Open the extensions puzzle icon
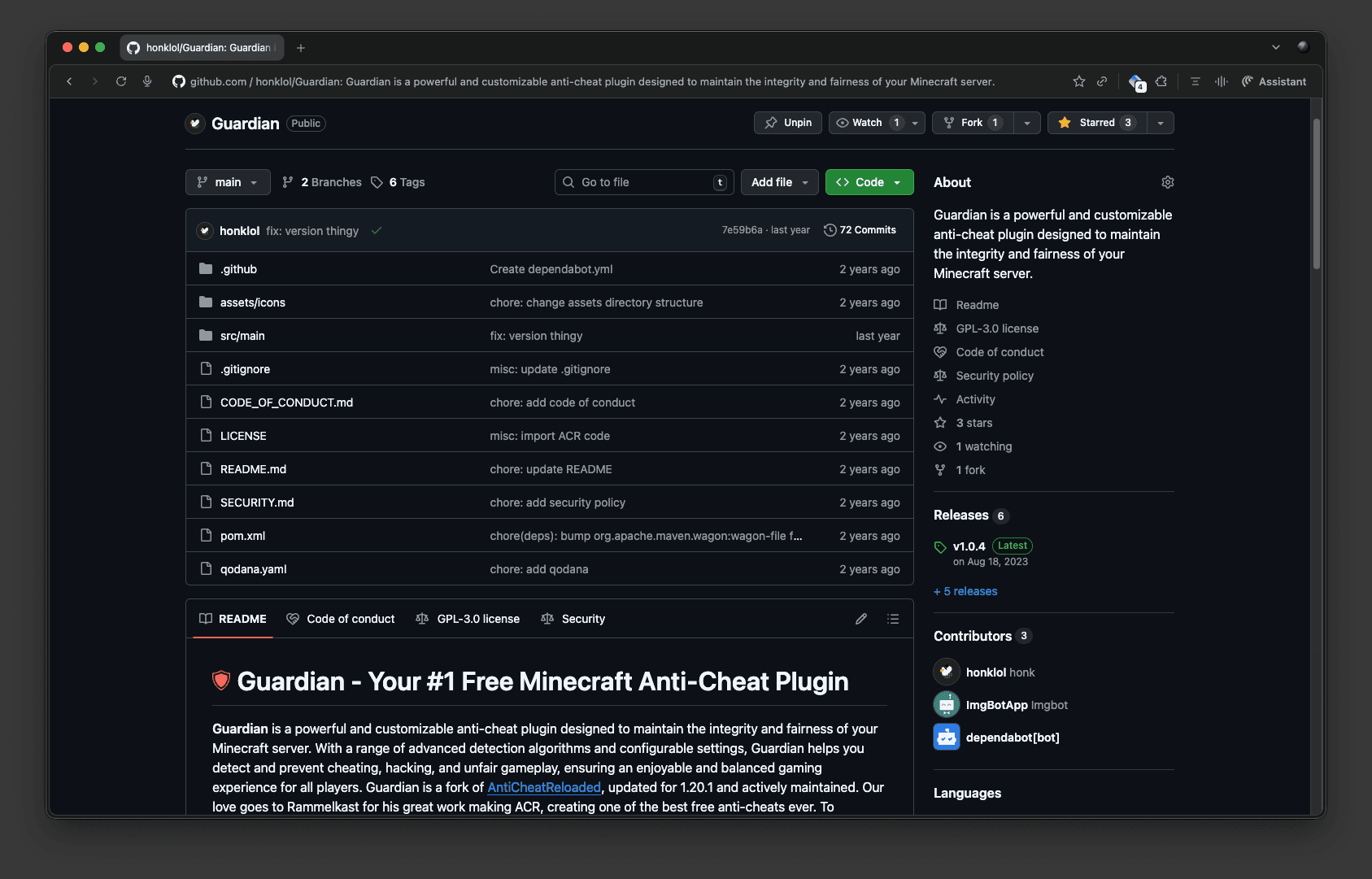Screen dimensions: 1372x879 pos(1161,81)
